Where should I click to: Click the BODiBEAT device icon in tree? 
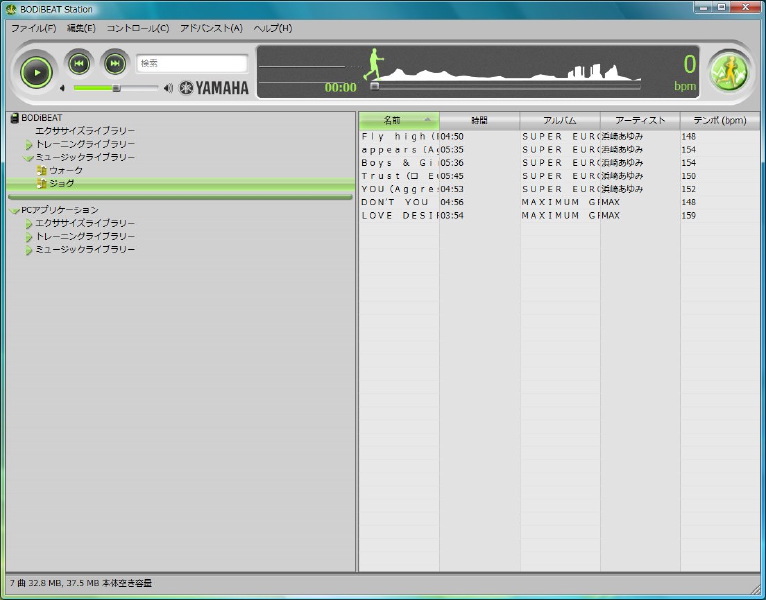pos(14,118)
